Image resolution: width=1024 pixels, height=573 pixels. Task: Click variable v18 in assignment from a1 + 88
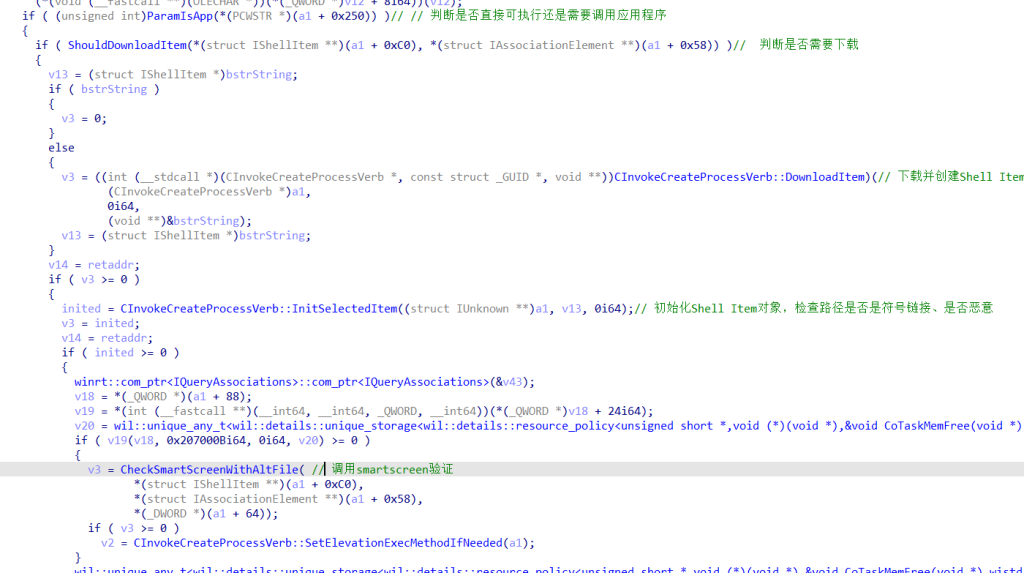[x=83, y=396]
